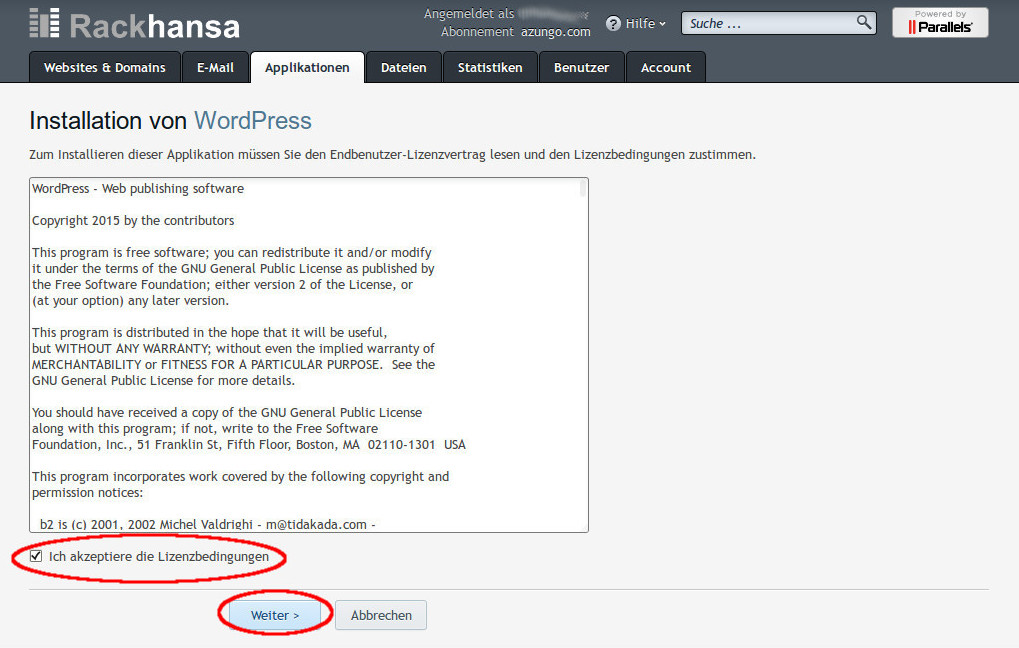Expand the Hilfe dropdown menu
Viewport: 1019px width, 648px height.
[x=636, y=24]
